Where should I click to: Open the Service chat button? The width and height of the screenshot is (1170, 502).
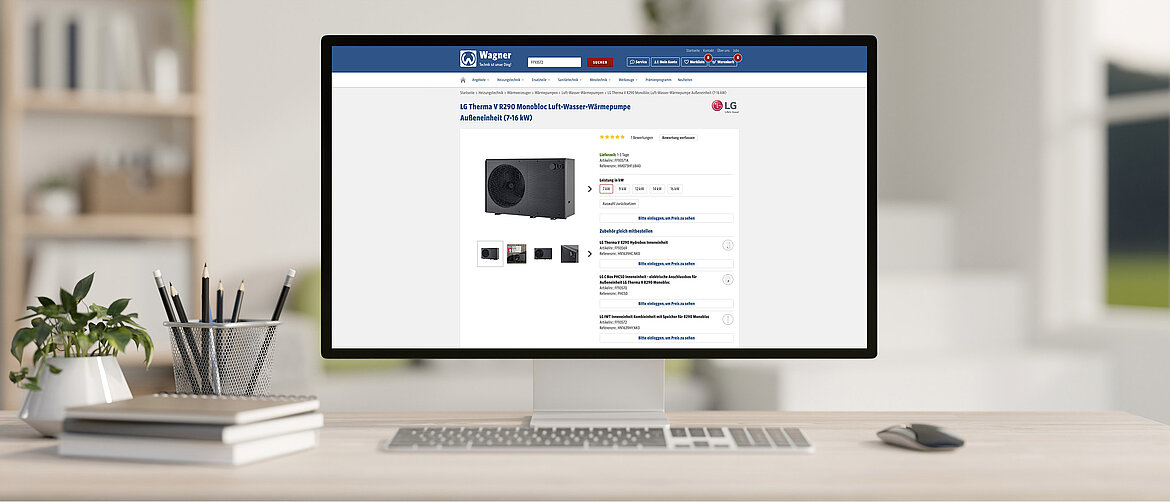coord(638,62)
